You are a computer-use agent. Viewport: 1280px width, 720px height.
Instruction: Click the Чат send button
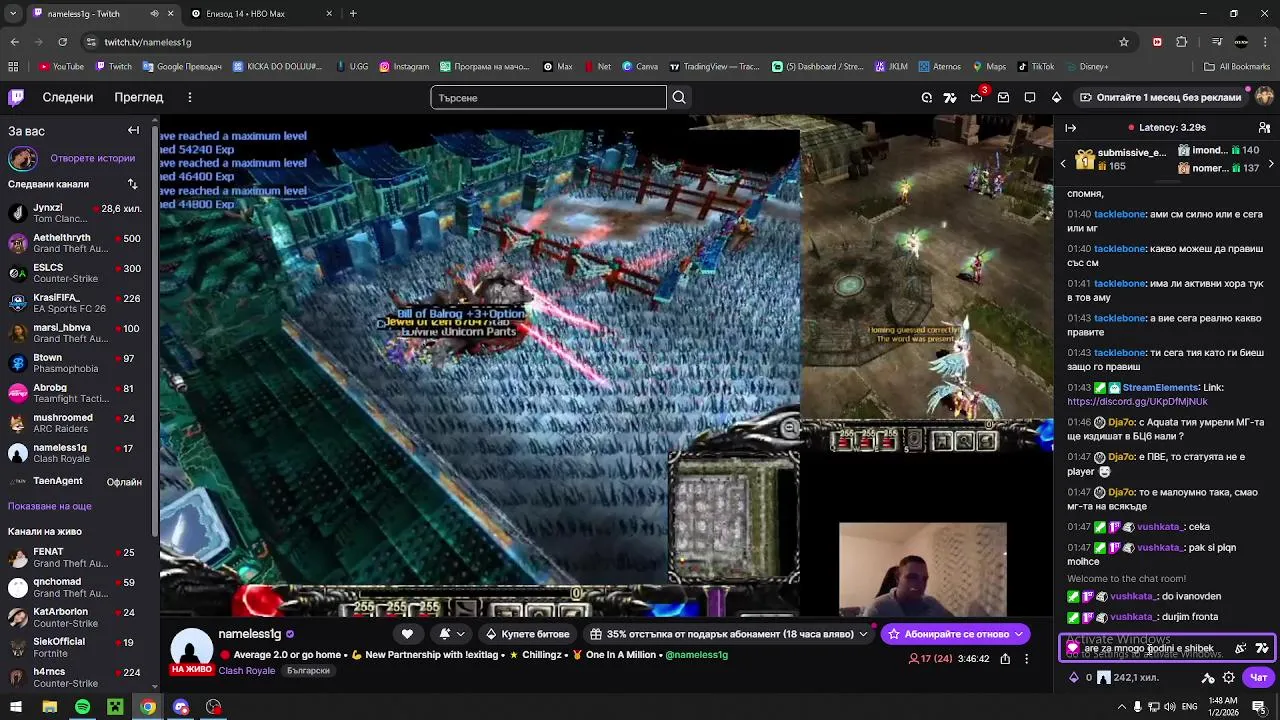[x=1259, y=677]
